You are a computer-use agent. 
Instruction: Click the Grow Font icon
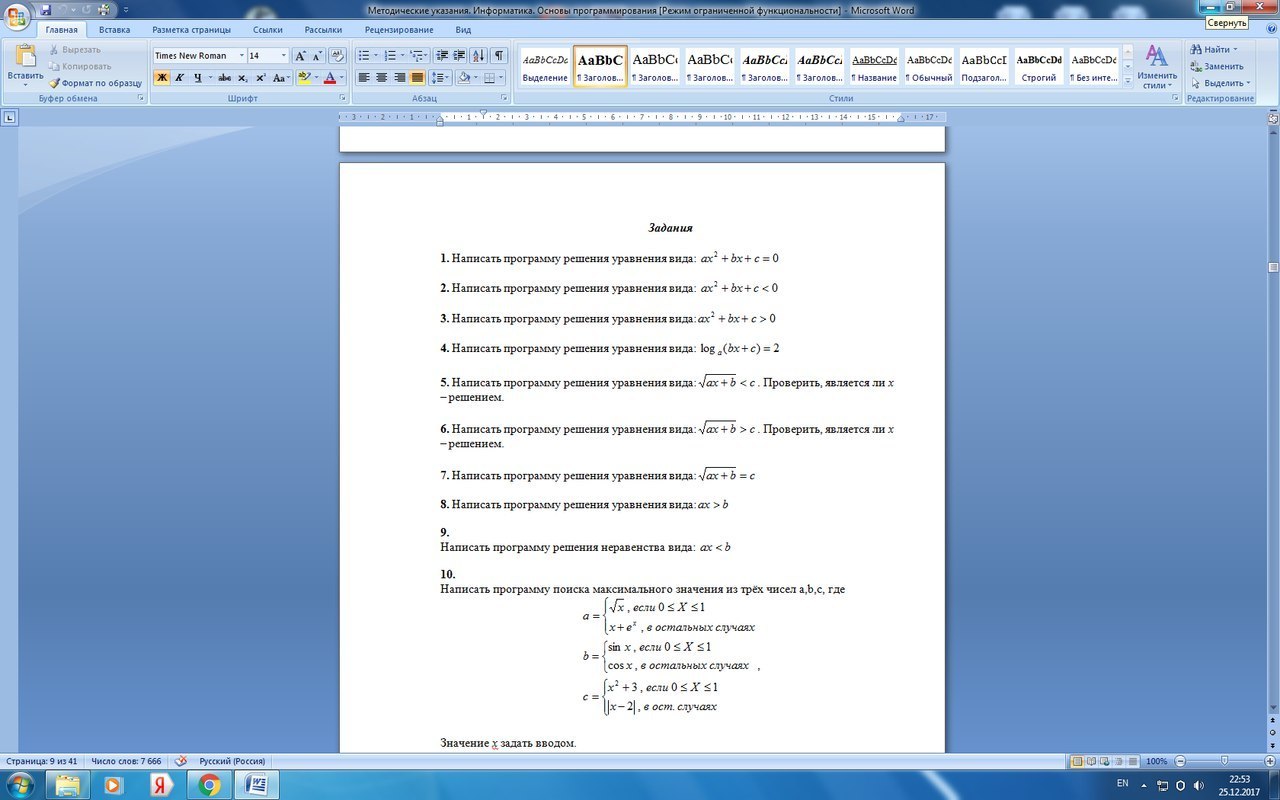(300, 56)
